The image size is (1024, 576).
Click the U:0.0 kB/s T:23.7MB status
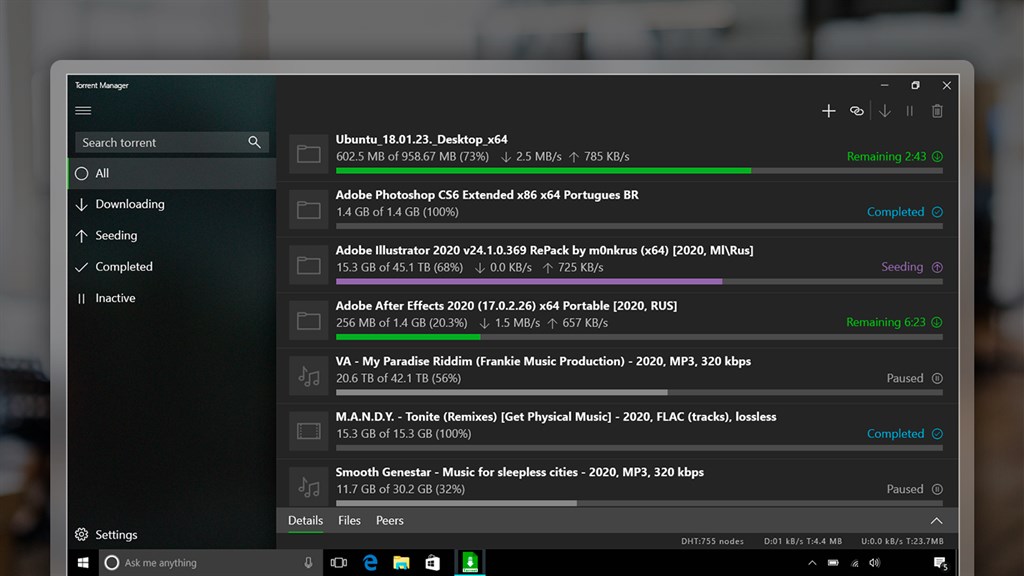tap(902, 541)
